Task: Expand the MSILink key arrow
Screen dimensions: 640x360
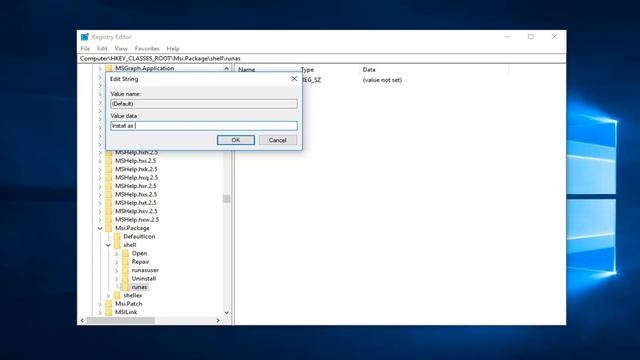Action: (x=100, y=312)
